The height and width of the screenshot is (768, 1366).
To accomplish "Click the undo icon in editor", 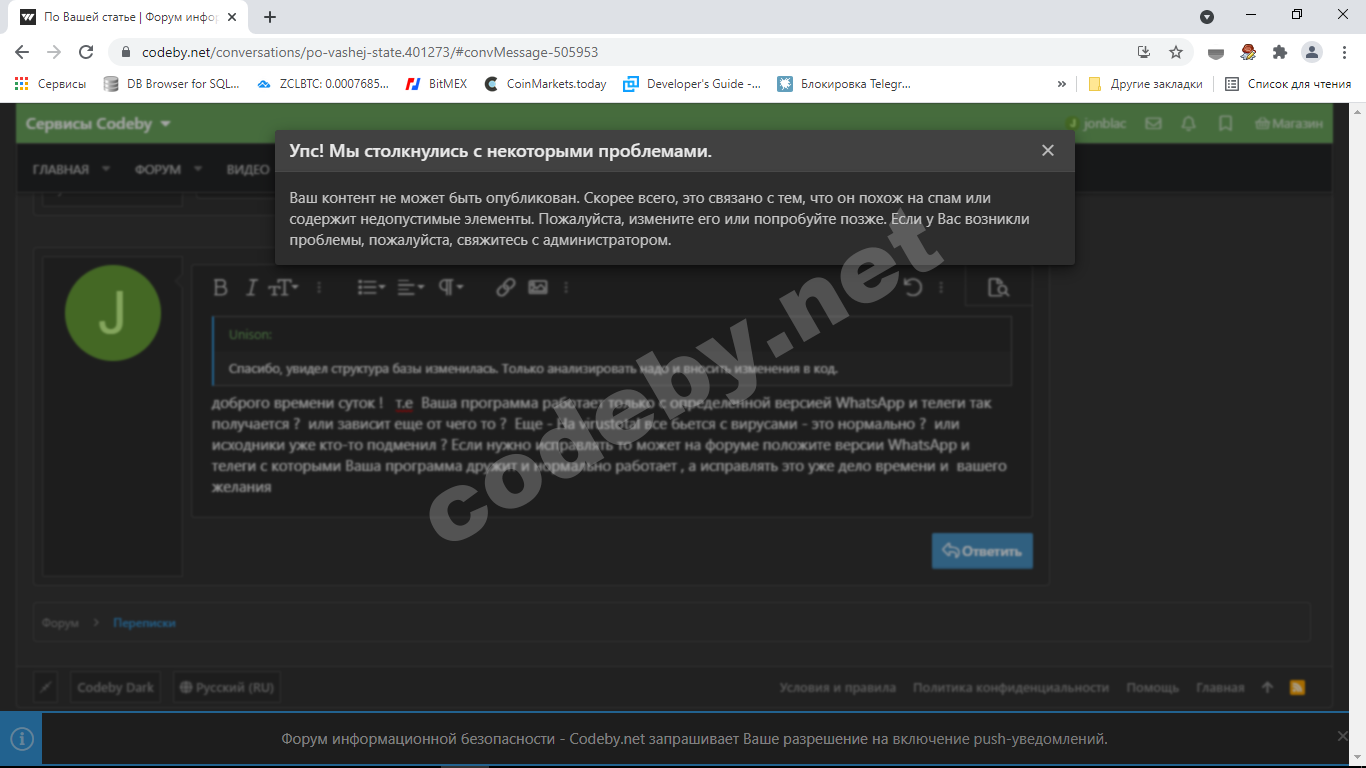I will 912,288.
